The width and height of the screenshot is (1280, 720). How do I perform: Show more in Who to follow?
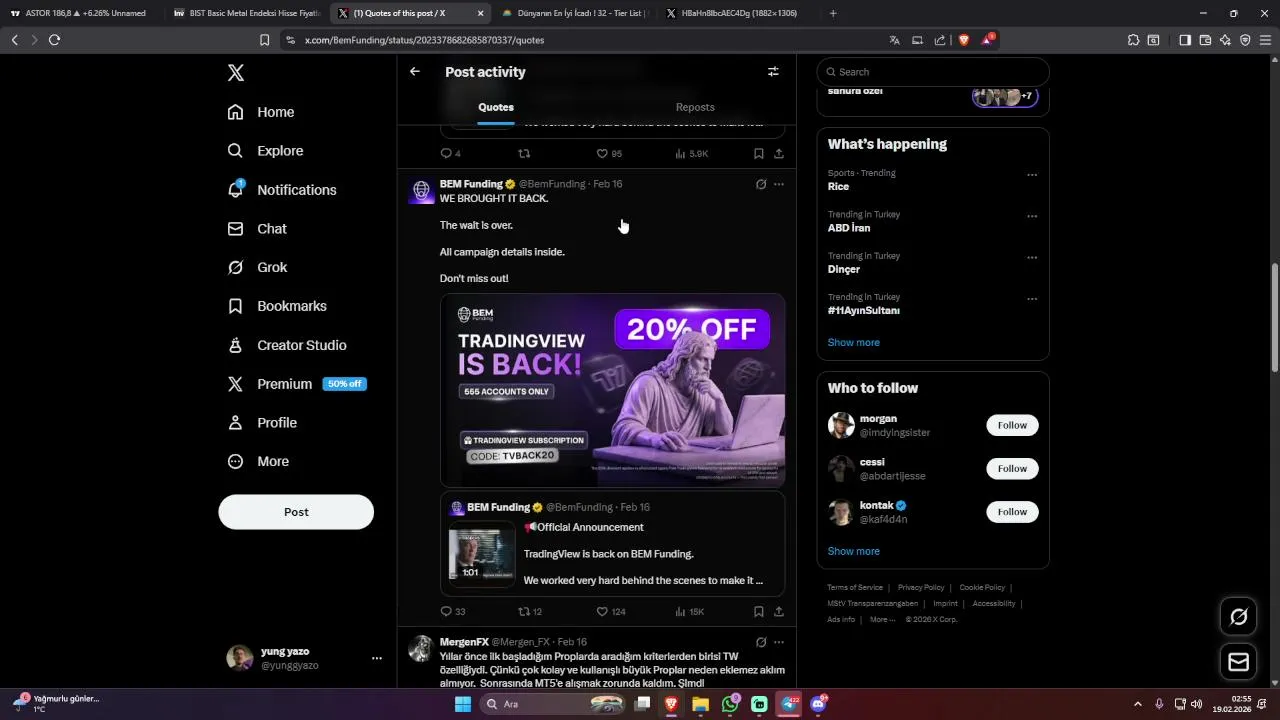pyautogui.click(x=854, y=551)
